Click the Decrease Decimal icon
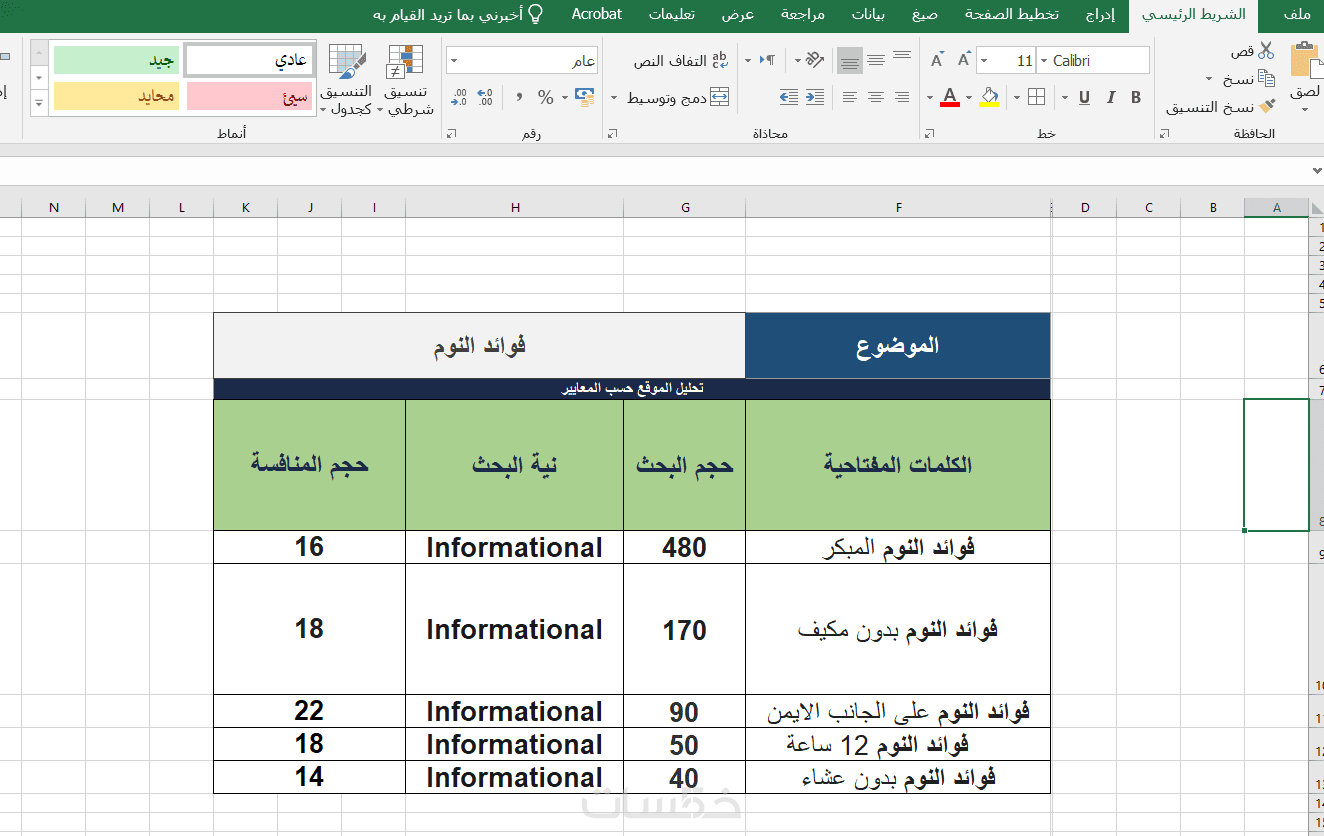Viewport: 1324px width, 836px height. pyautogui.click(x=460, y=97)
